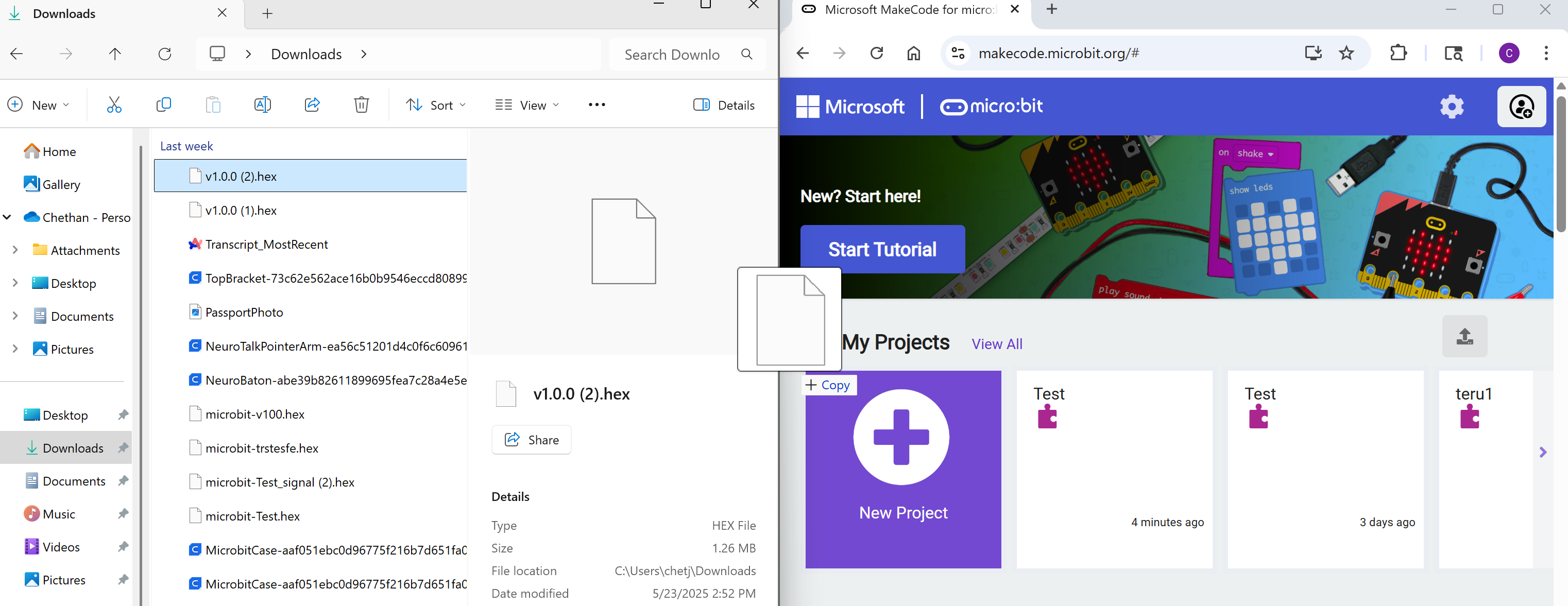Refresh the Downloads folder view
The image size is (1568, 606).
[165, 54]
